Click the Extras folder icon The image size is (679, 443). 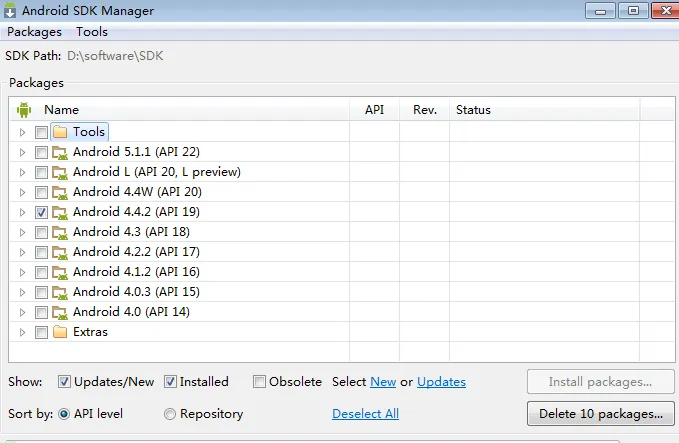pos(60,332)
